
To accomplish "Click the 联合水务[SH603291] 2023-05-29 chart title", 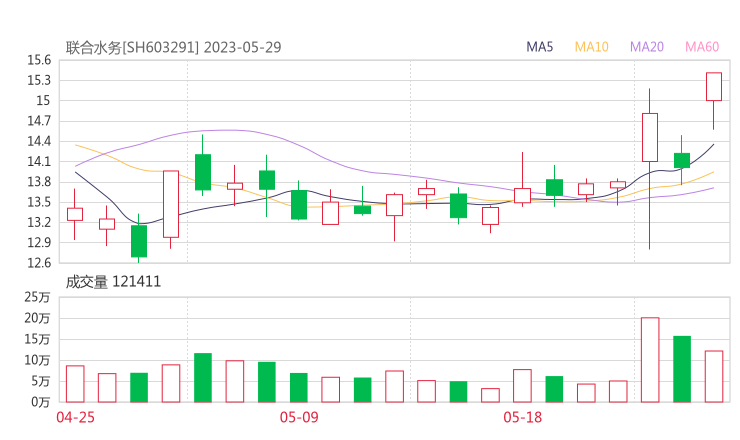I will pos(173,48).
